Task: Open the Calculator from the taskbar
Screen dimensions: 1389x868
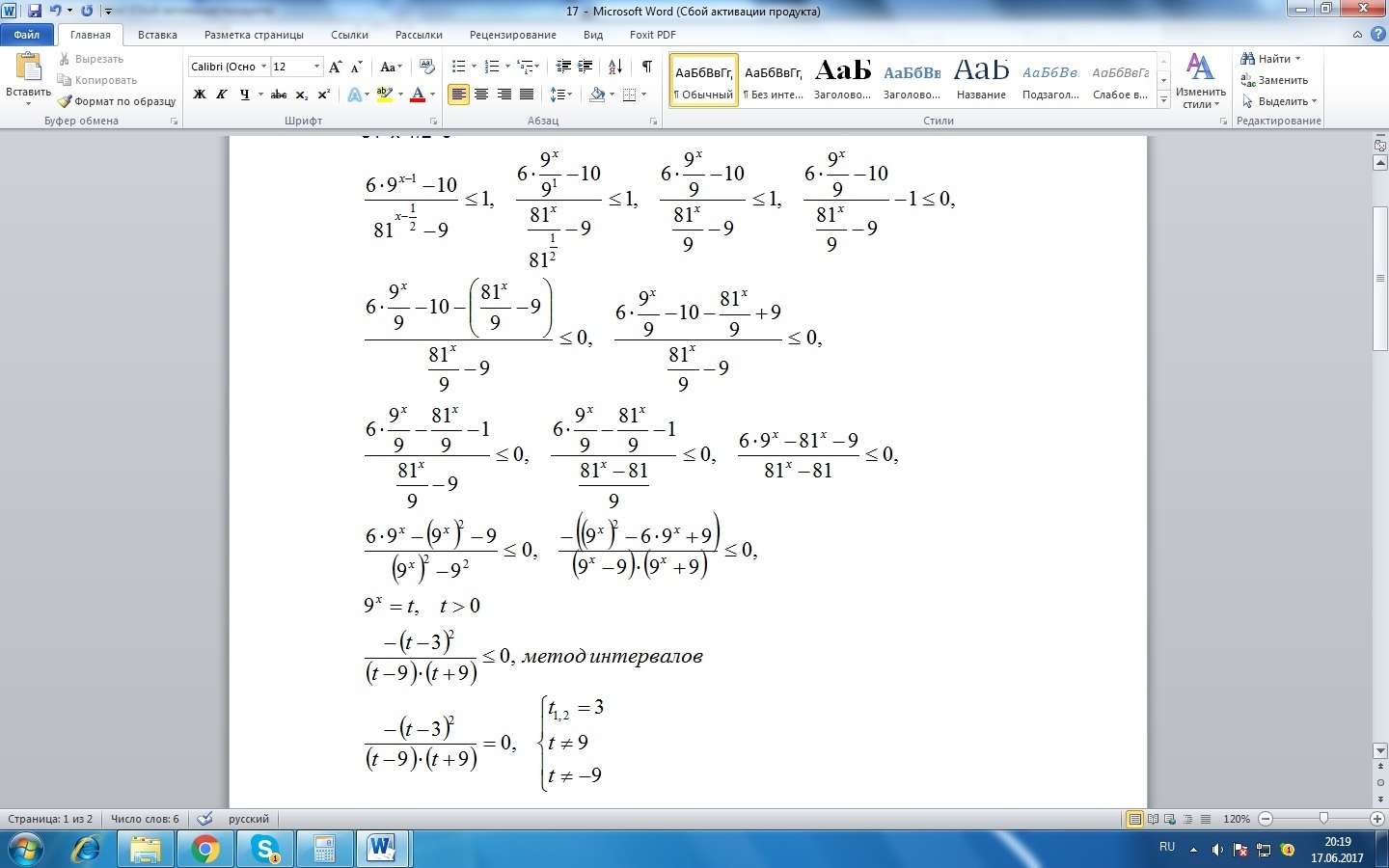Action: point(324,850)
